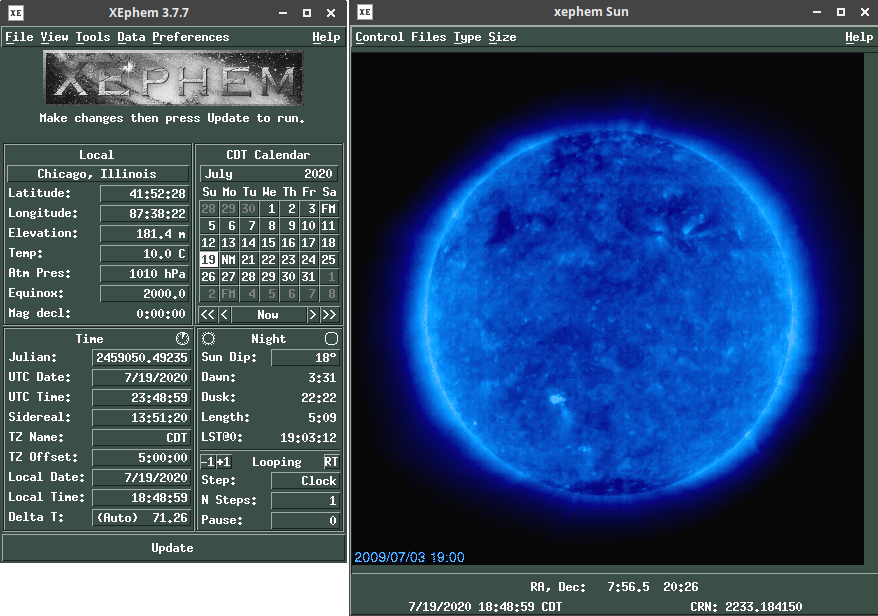Viewport: 878px width, 616px height.
Task: Reset calendar with the Now button
Action: (268, 314)
